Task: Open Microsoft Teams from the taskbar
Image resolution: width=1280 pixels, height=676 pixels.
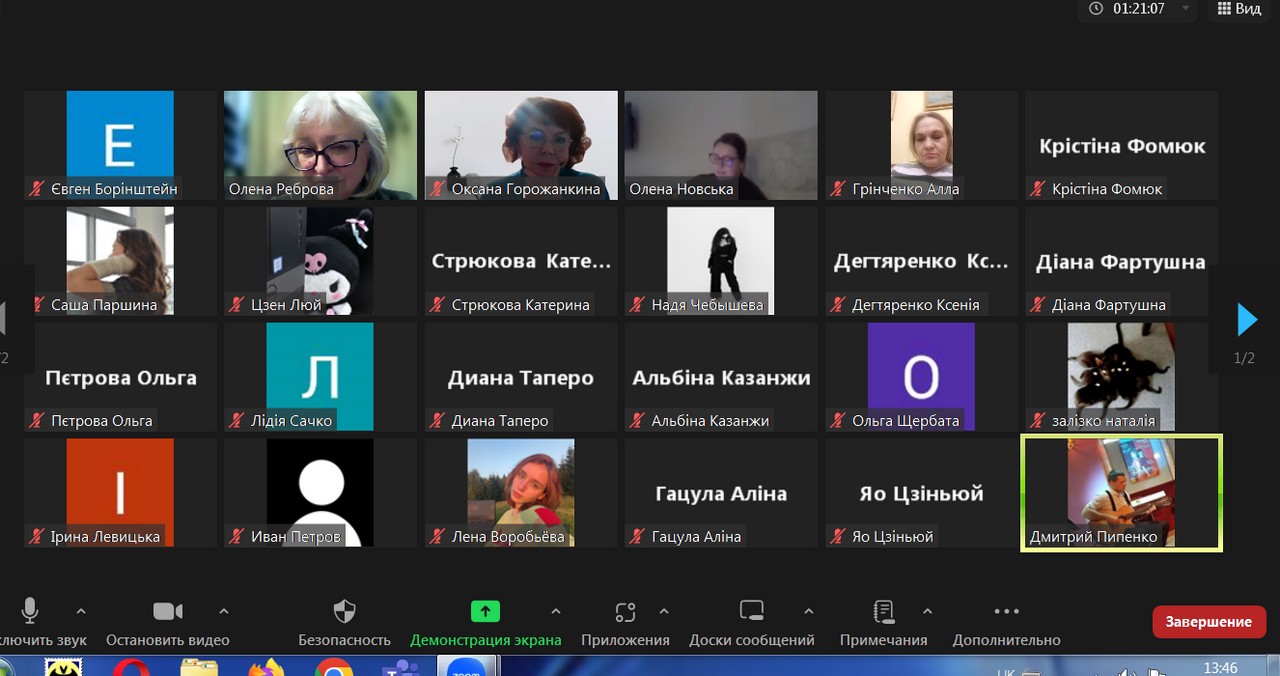Action: pos(402,668)
